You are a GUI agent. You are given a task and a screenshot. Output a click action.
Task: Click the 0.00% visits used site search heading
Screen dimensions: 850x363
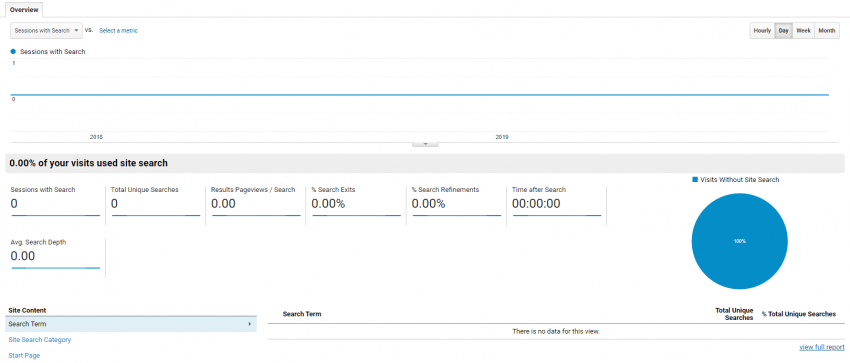tap(88, 163)
